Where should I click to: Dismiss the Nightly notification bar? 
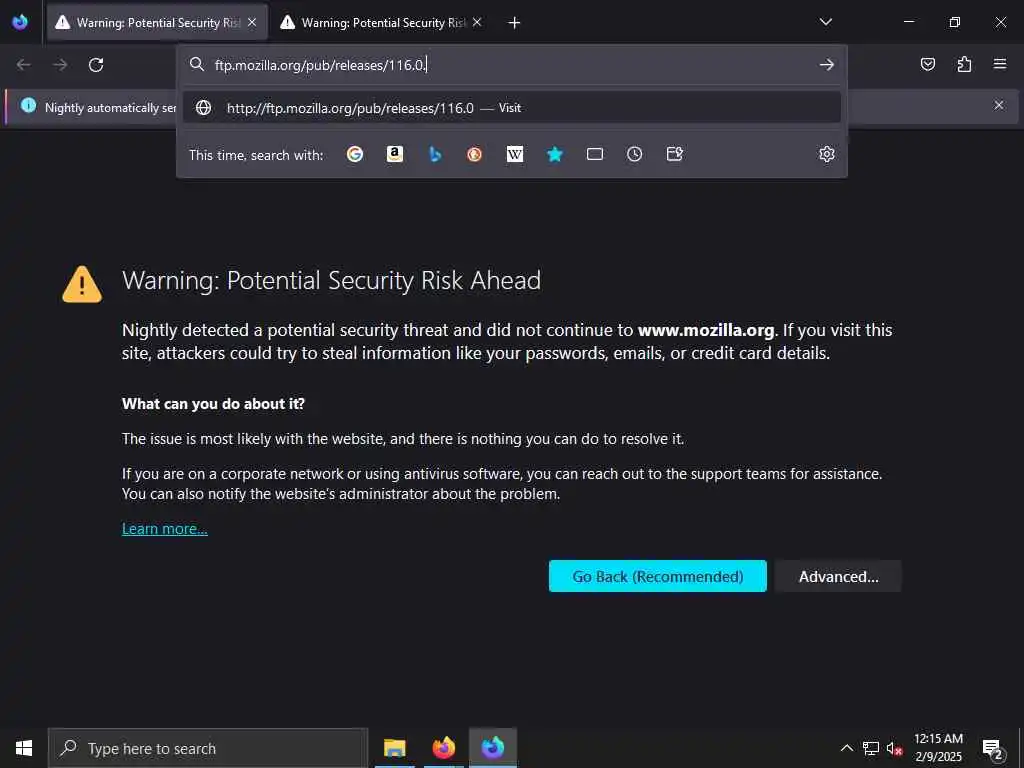pyautogui.click(x=999, y=105)
